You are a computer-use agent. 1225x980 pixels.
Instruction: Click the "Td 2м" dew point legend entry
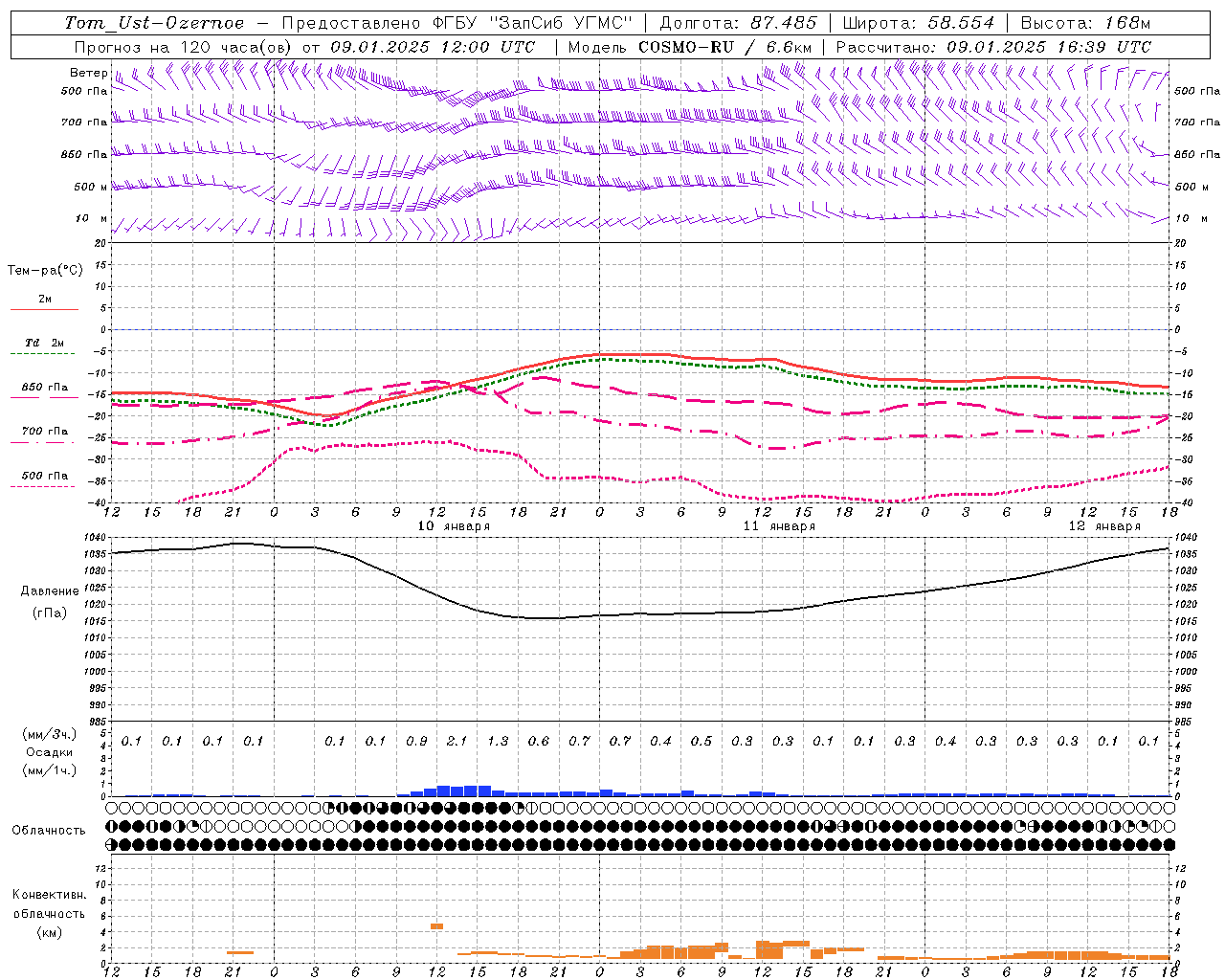coord(45,343)
